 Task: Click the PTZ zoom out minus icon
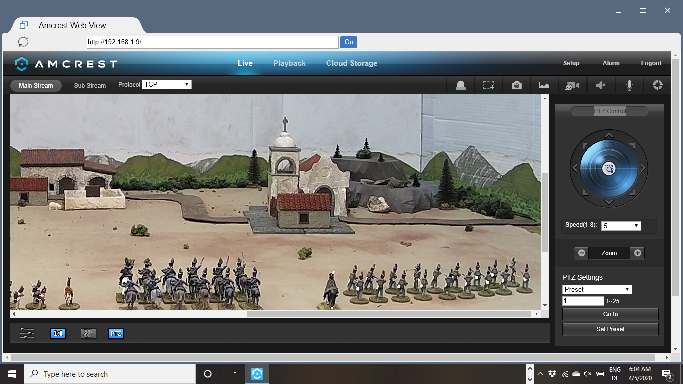[582, 253]
